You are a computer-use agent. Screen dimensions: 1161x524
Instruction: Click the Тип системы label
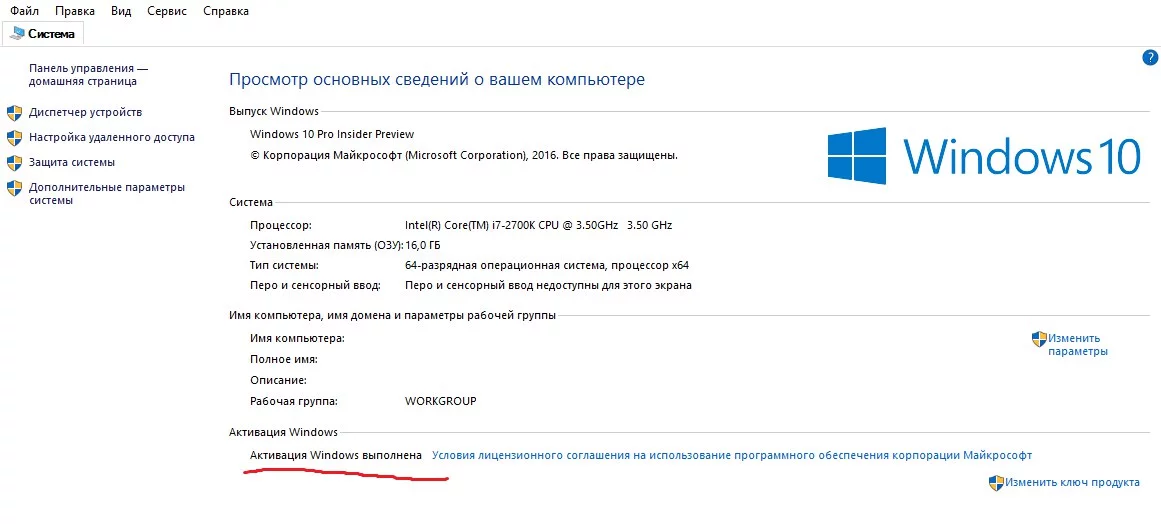click(x=284, y=265)
